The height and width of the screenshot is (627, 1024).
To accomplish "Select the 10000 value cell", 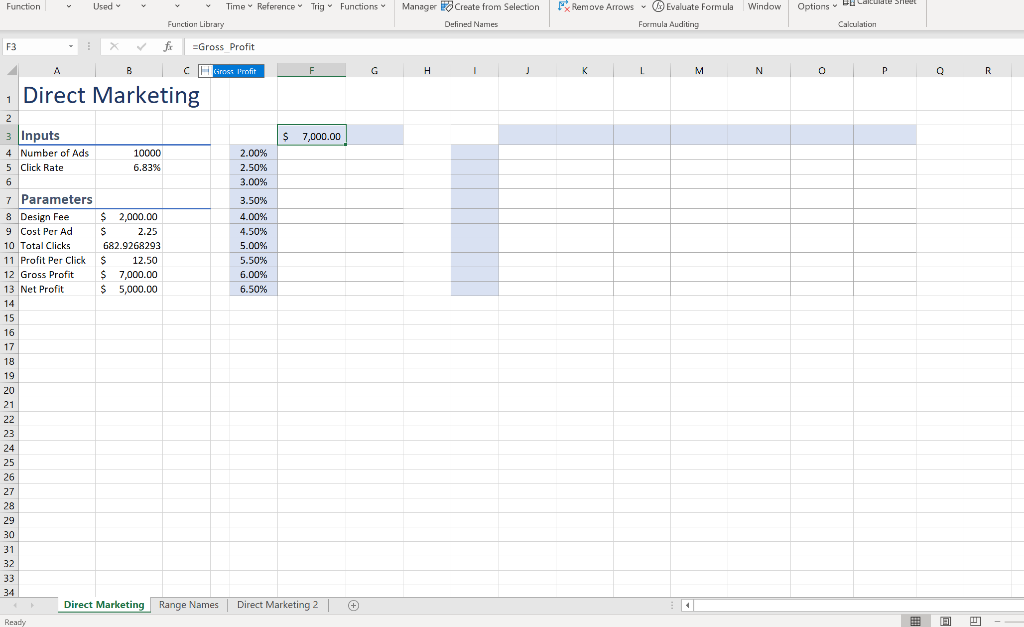I will click(129, 153).
